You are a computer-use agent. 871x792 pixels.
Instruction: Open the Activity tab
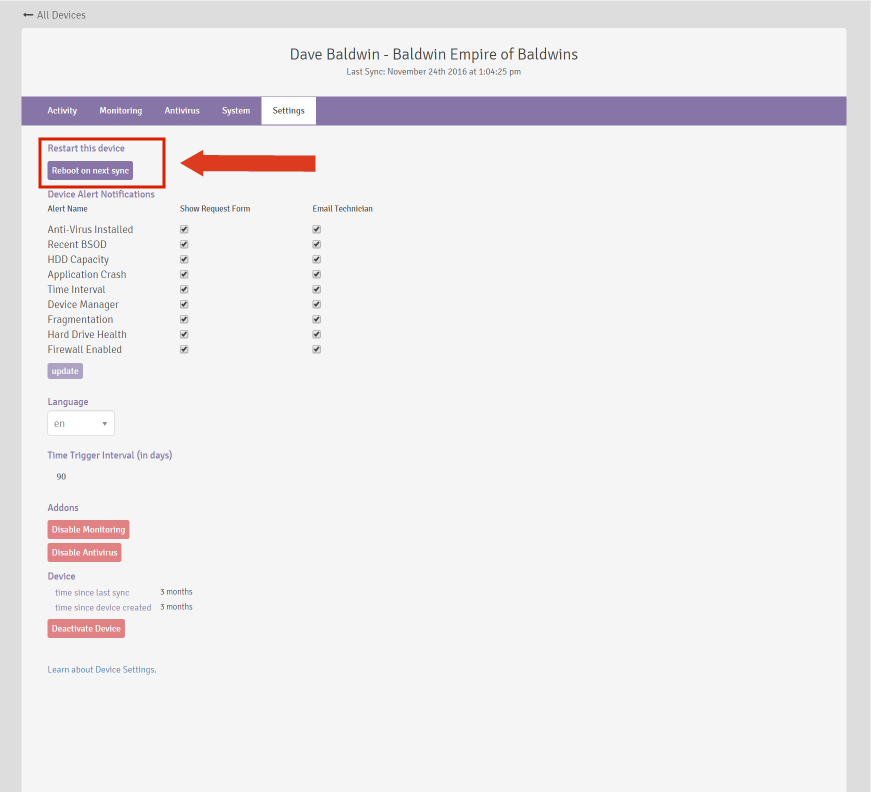(62, 111)
